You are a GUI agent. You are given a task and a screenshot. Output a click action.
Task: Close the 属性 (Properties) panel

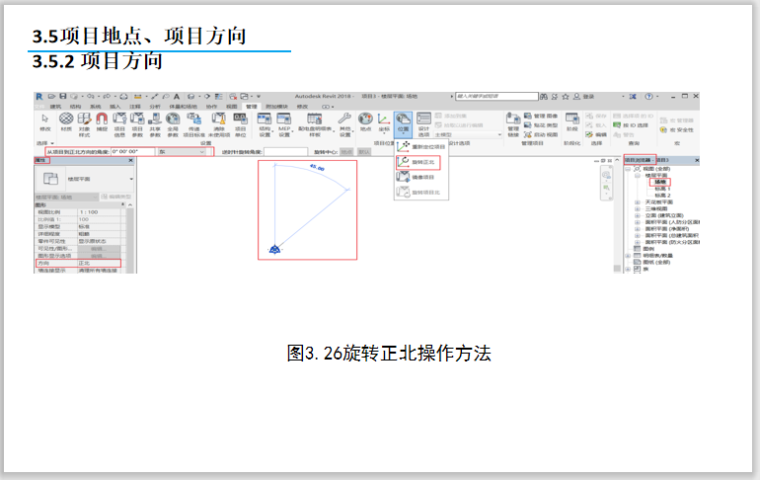[130, 160]
